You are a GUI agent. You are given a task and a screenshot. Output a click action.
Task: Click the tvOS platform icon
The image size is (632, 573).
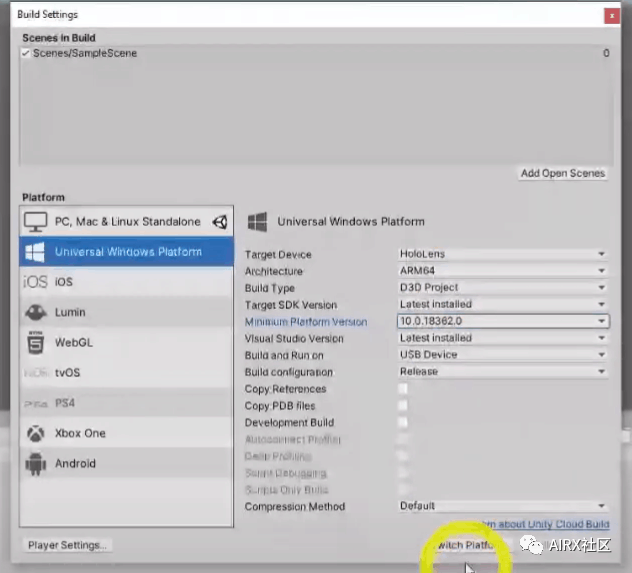point(35,373)
